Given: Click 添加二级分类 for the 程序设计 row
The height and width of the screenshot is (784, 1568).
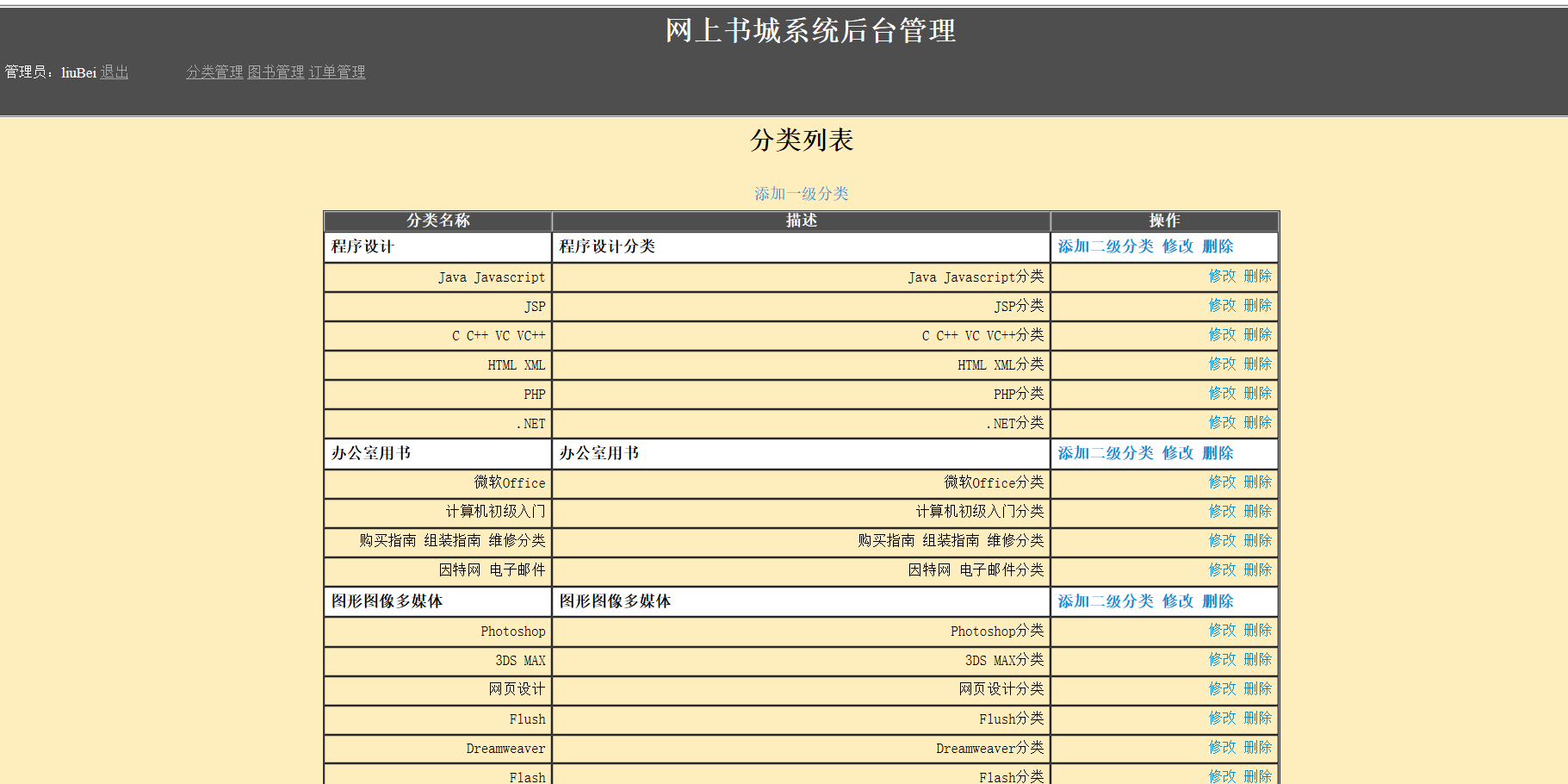Looking at the screenshot, I should pos(1106,246).
